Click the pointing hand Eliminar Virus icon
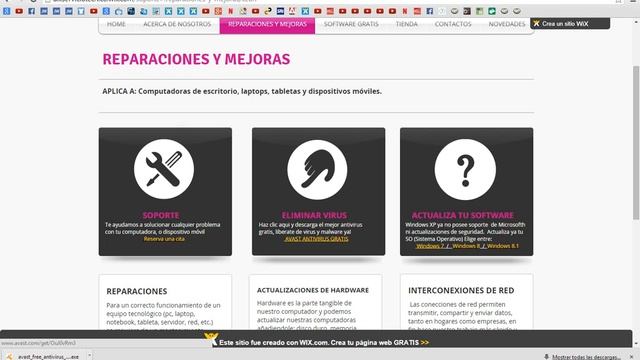This screenshot has height=360, width=640. (x=317, y=169)
